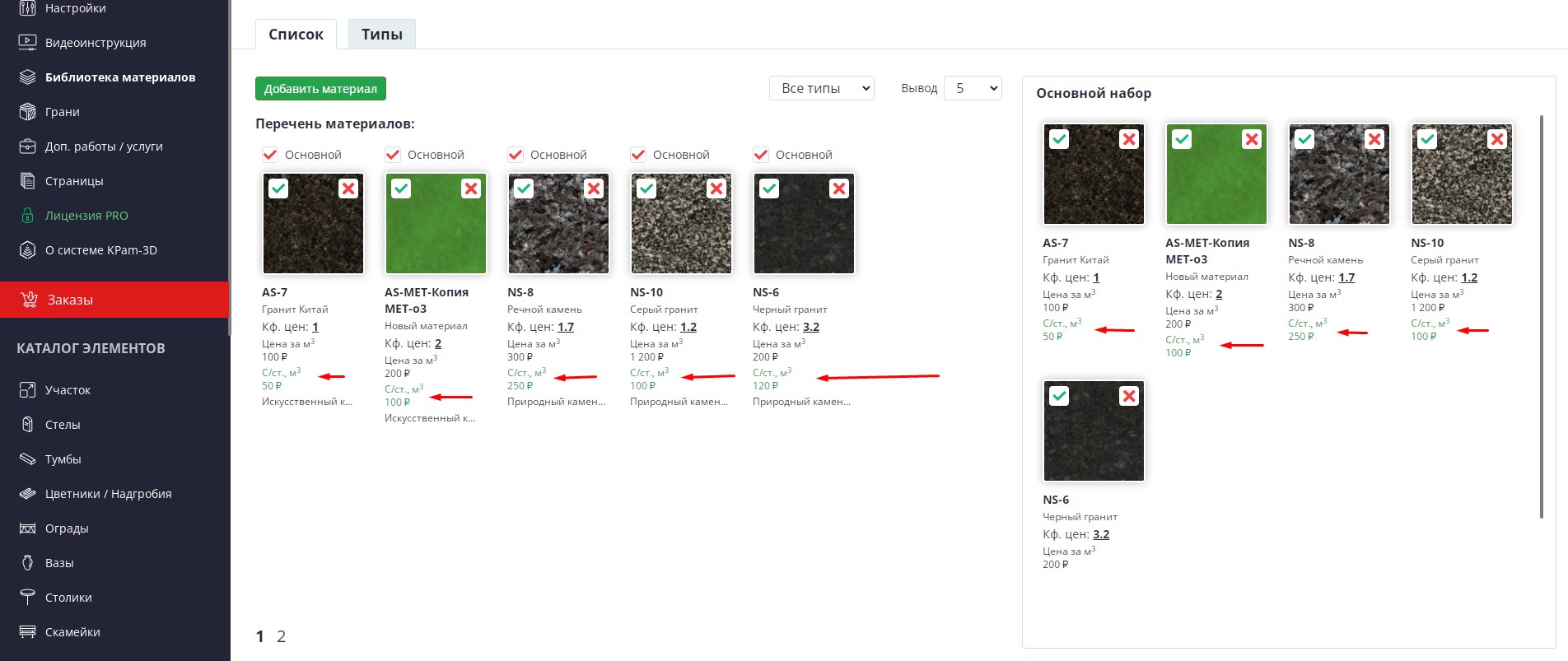This screenshot has height=661, width=1568.
Task: Open the Все типы dropdown
Action: click(x=822, y=88)
